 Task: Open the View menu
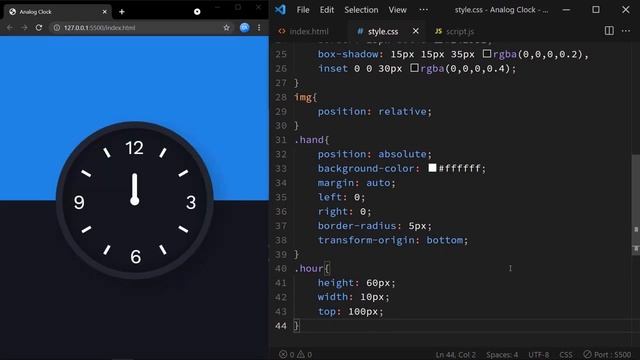tap(398, 10)
